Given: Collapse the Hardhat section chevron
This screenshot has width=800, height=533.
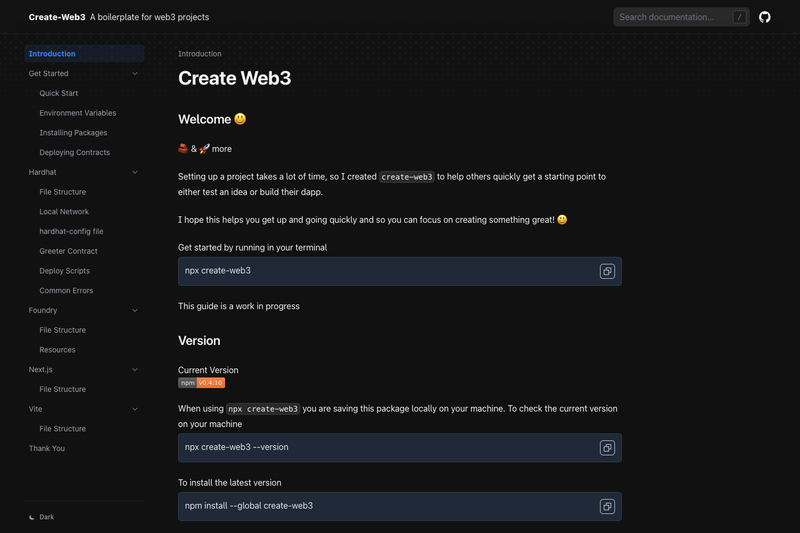Looking at the screenshot, I should pyautogui.click(x=135, y=172).
